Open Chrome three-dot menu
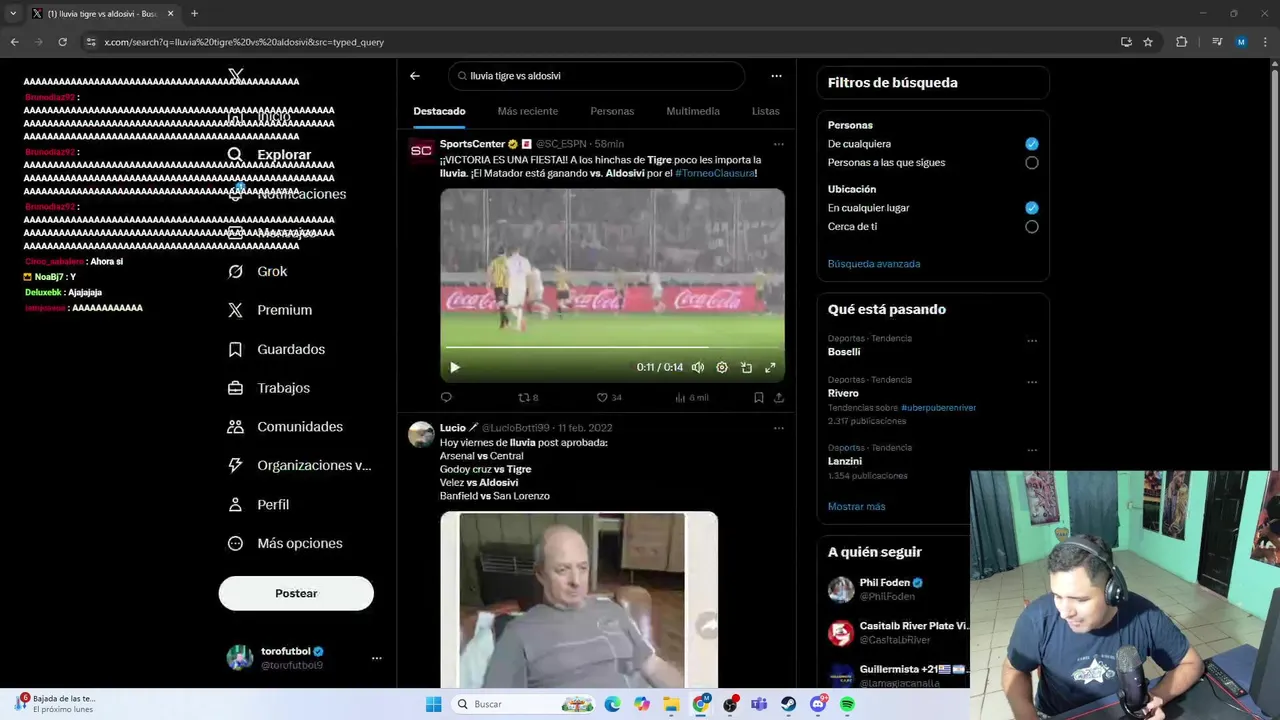Image resolution: width=1280 pixels, height=720 pixels. coord(1266,42)
